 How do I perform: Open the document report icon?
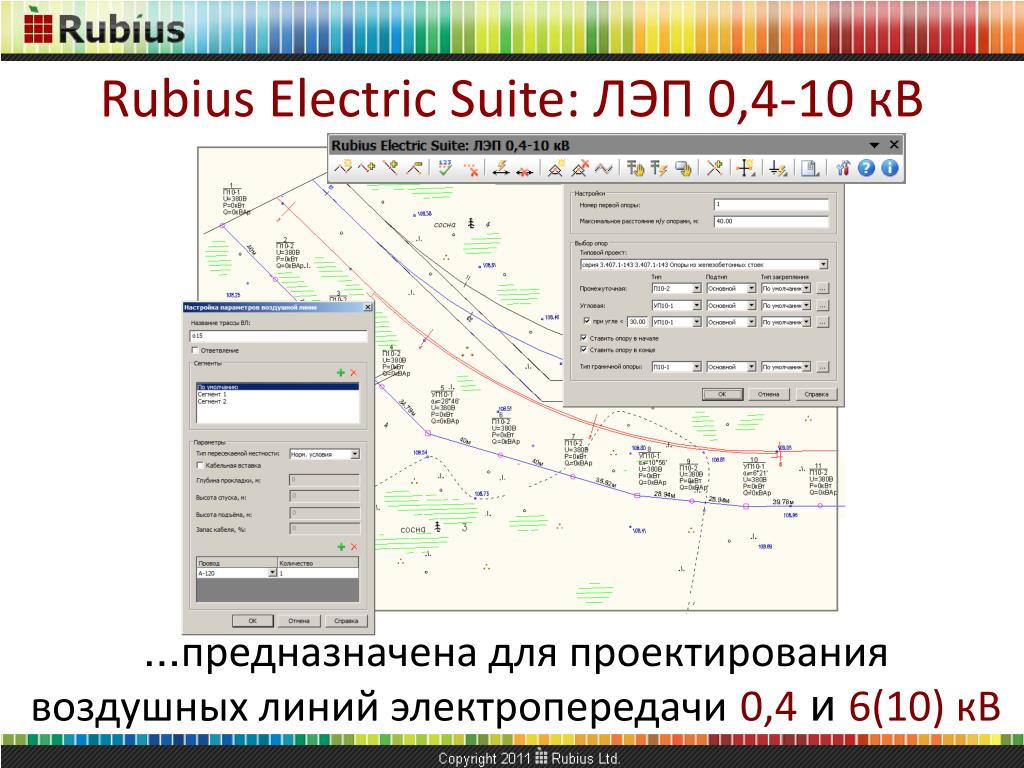coord(809,168)
